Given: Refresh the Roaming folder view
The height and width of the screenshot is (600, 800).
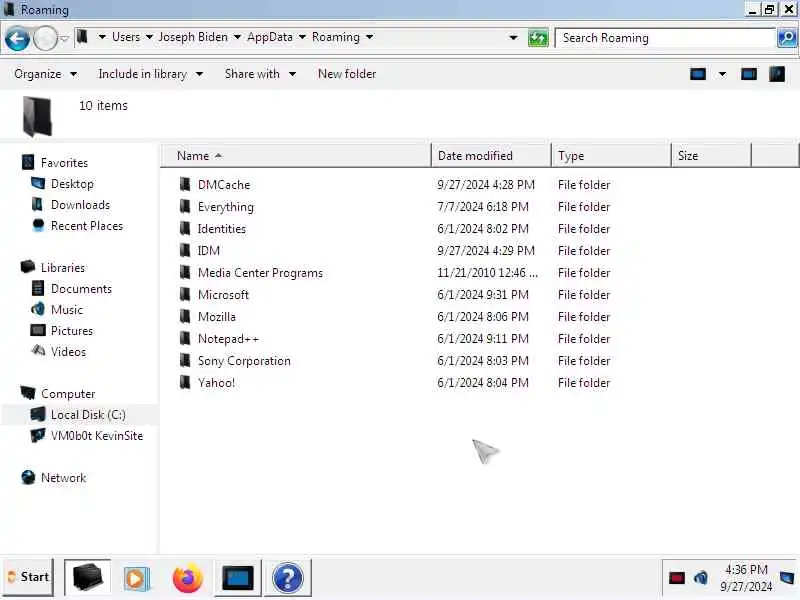Looking at the screenshot, I should click(538, 38).
